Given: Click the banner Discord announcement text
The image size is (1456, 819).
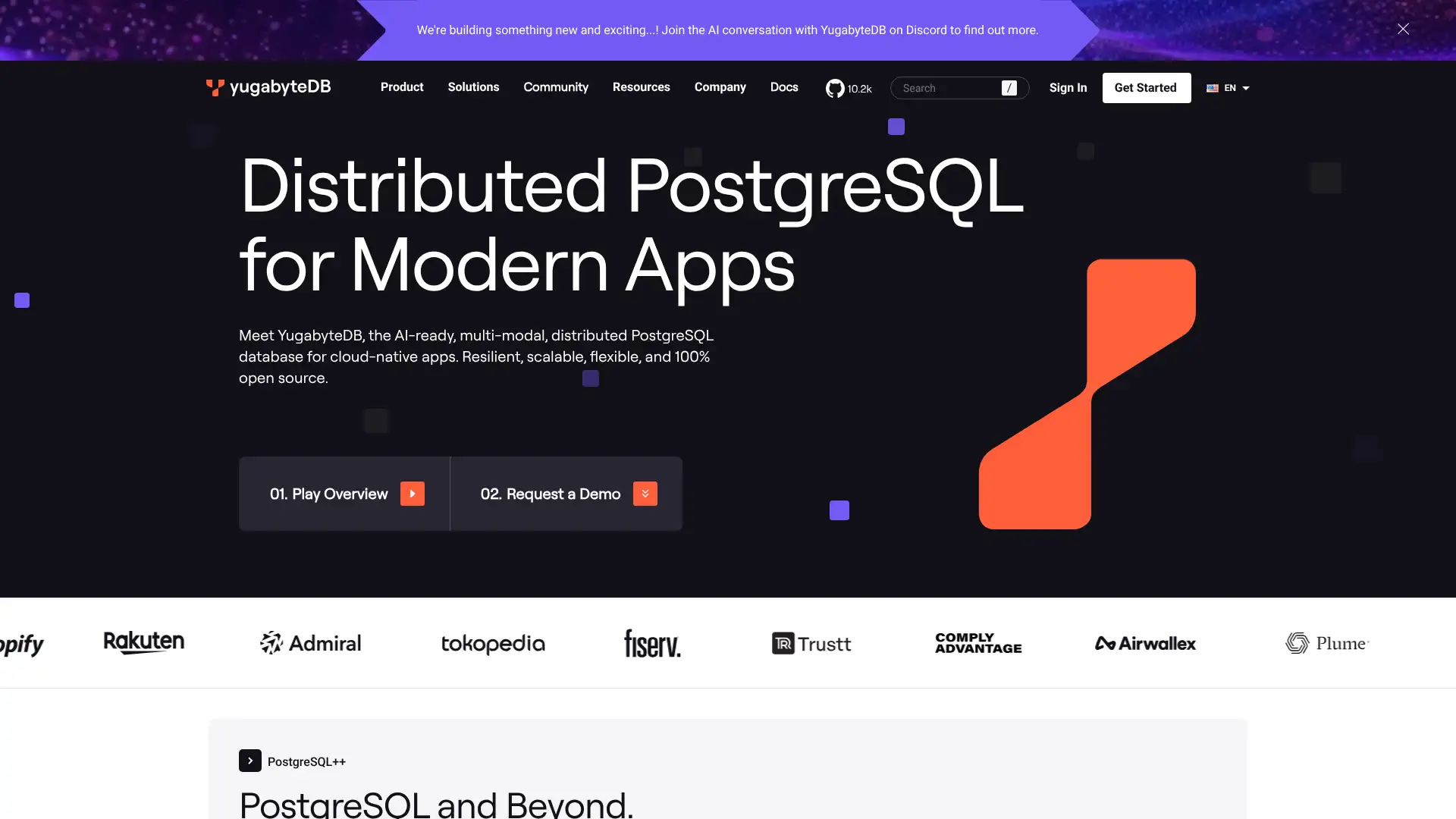Looking at the screenshot, I should pyautogui.click(x=727, y=30).
